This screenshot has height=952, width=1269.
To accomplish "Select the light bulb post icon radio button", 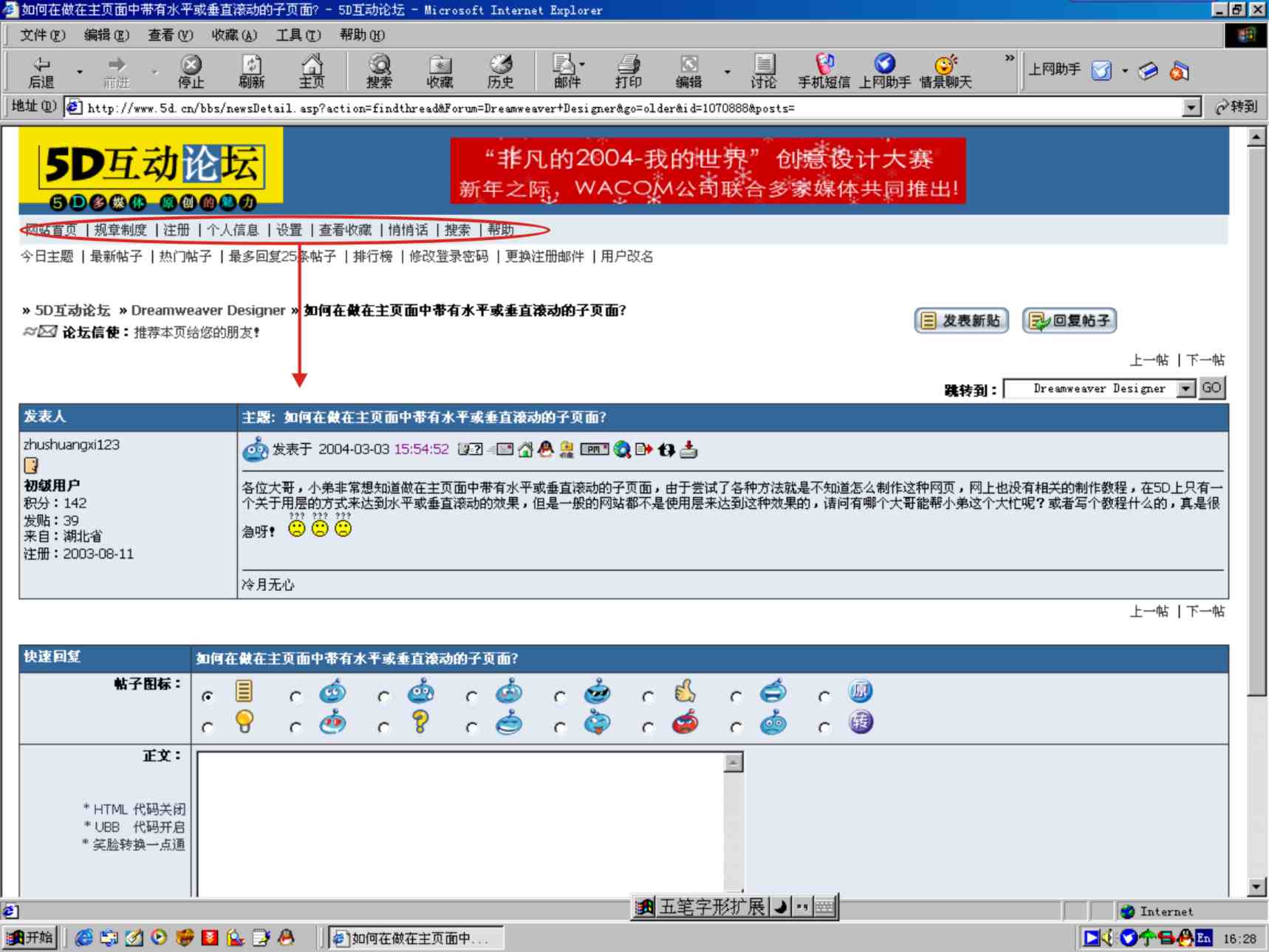I will click(x=208, y=727).
